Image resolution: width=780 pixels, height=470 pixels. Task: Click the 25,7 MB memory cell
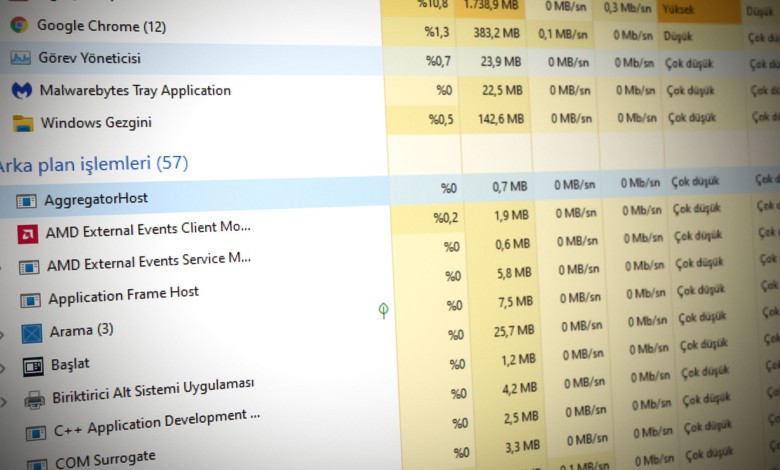514,330
